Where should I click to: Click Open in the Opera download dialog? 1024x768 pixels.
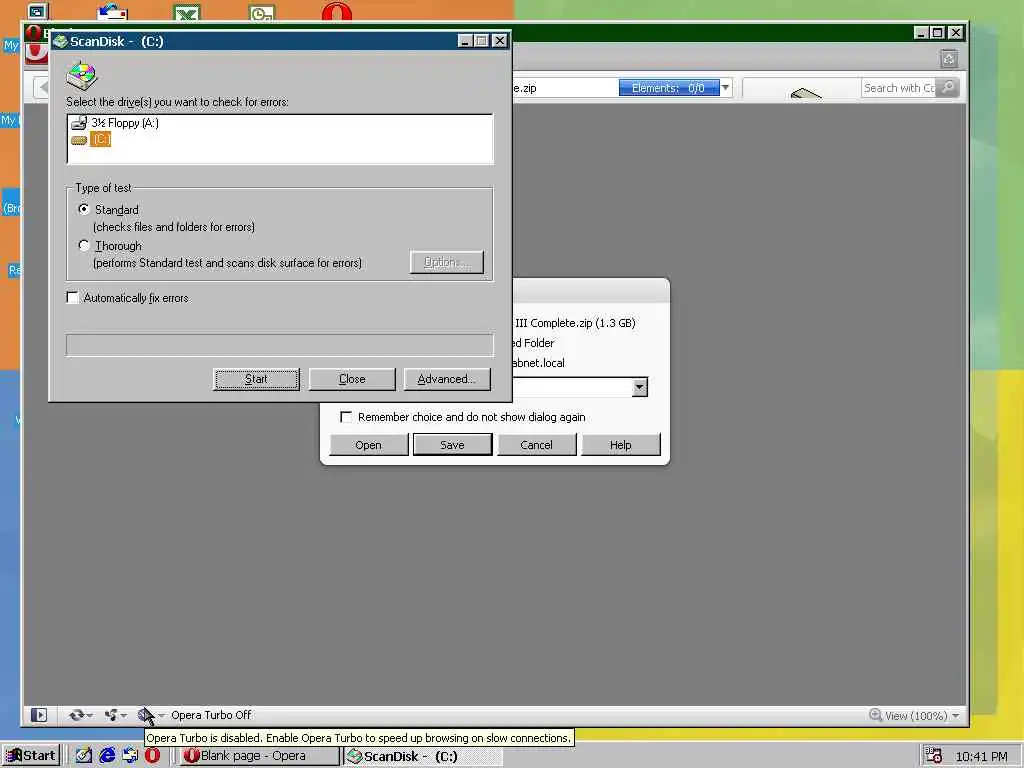pyautogui.click(x=368, y=445)
